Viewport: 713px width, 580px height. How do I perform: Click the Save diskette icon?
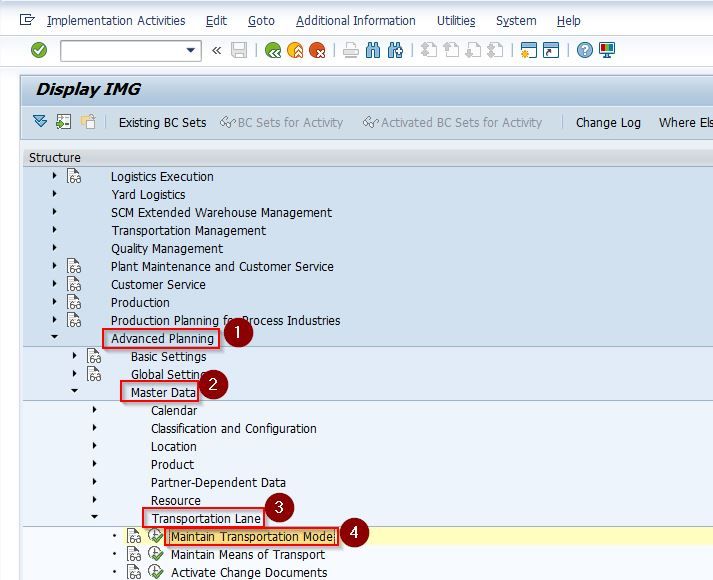click(239, 50)
